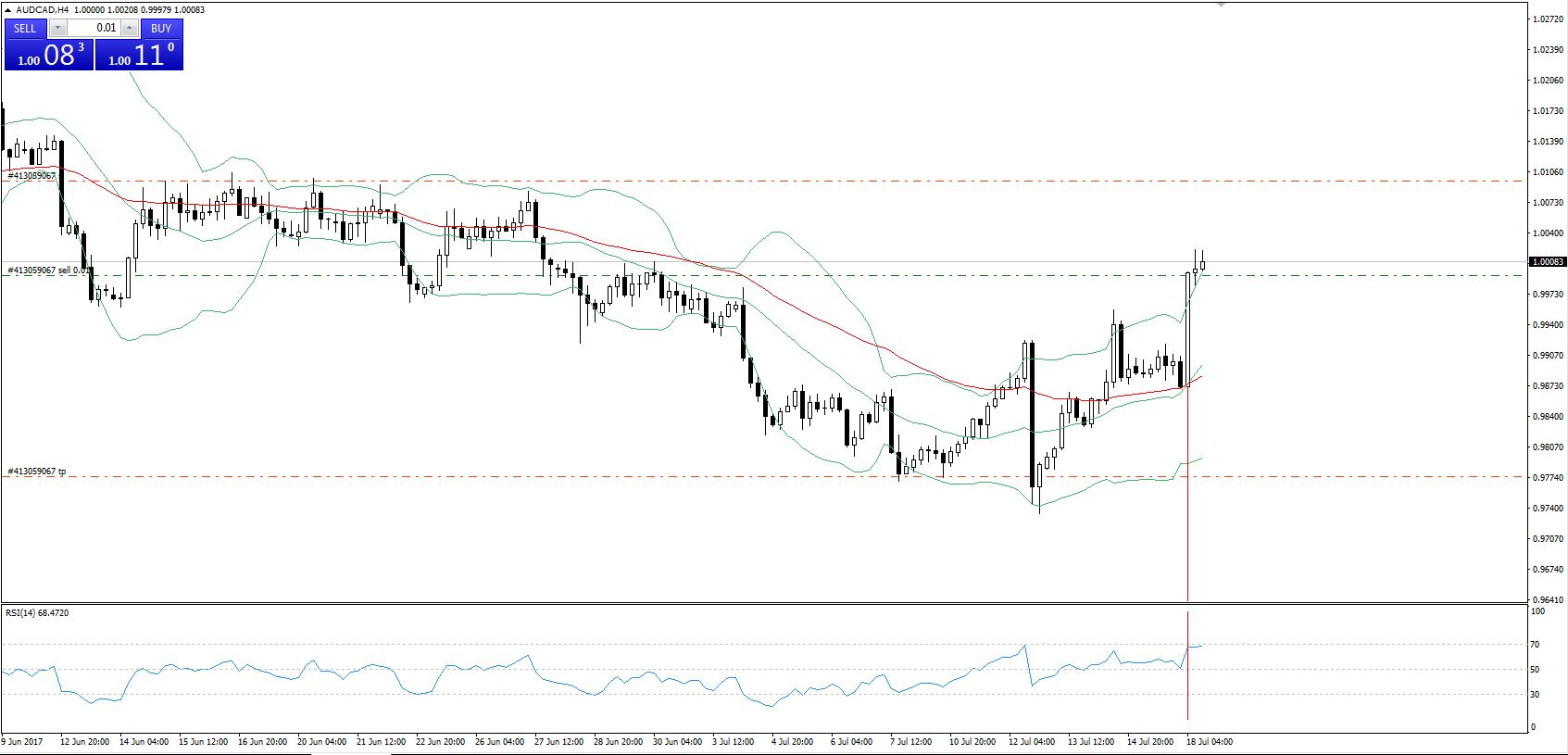Click the RSI 30 level label
This screenshot has width=1568, height=755.
1535,694
